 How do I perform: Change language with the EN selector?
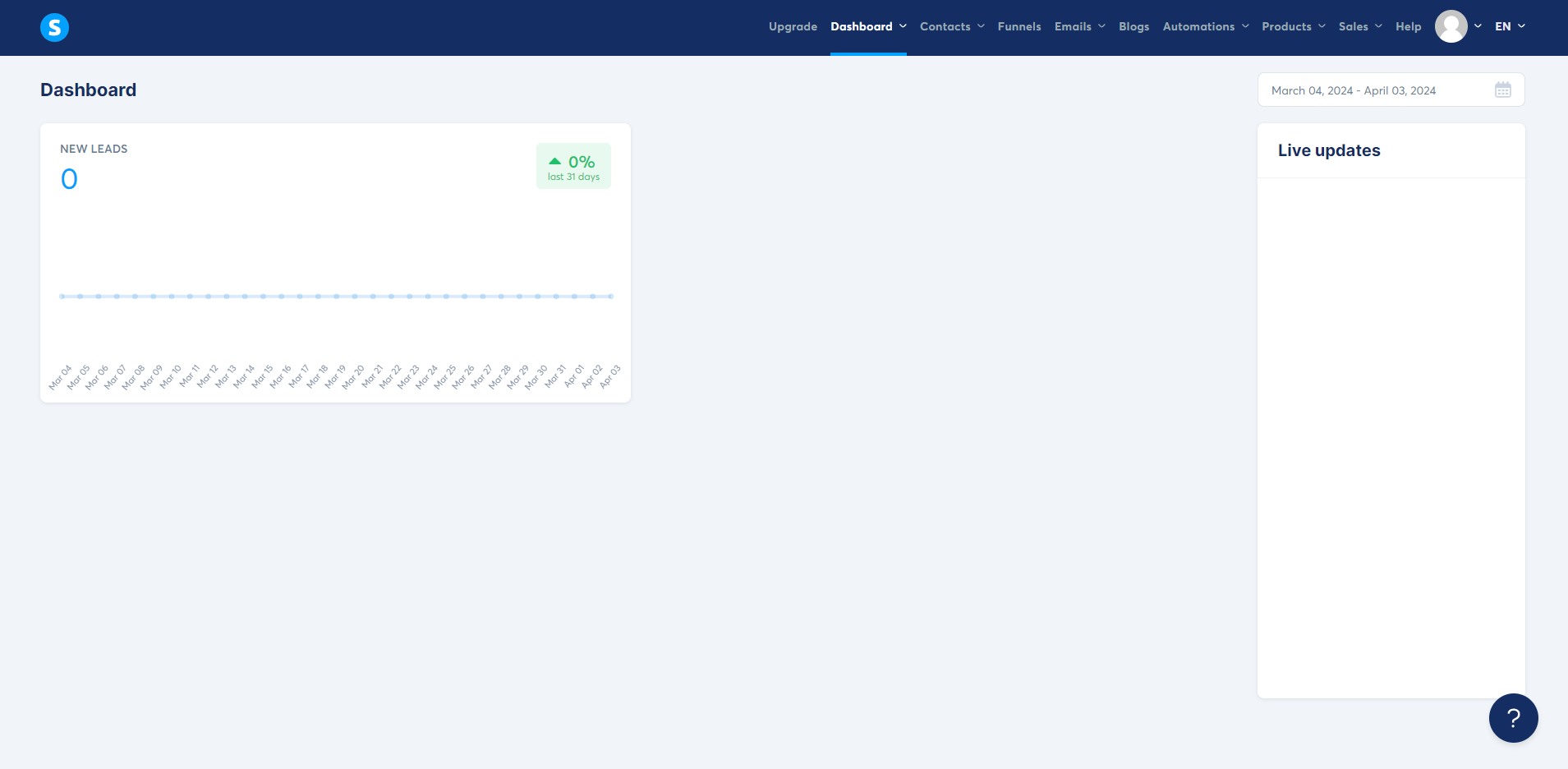[x=1510, y=26]
